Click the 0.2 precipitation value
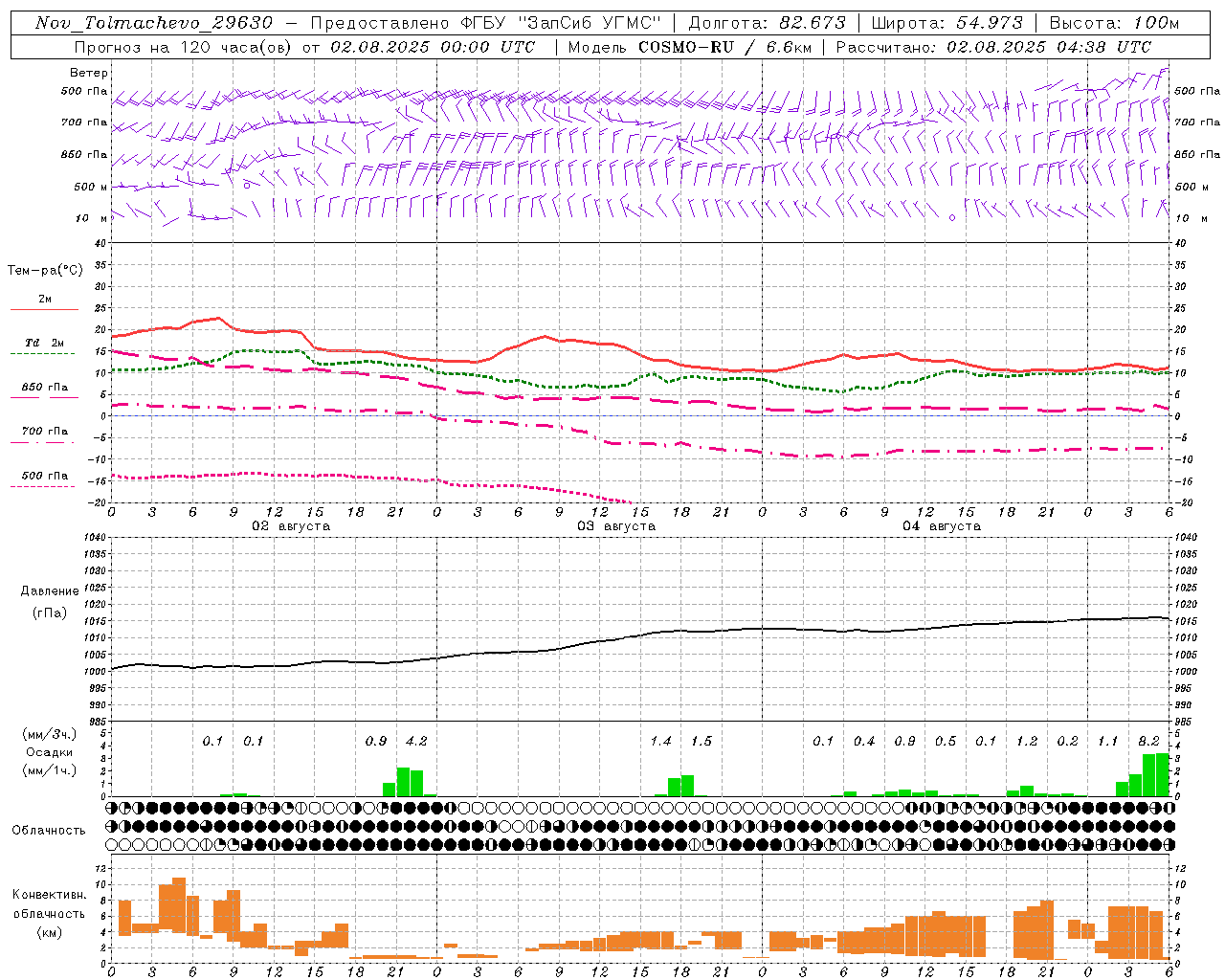Image resolution: width=1225 pixels, height=980 pixels. (x=1067, y=742)
